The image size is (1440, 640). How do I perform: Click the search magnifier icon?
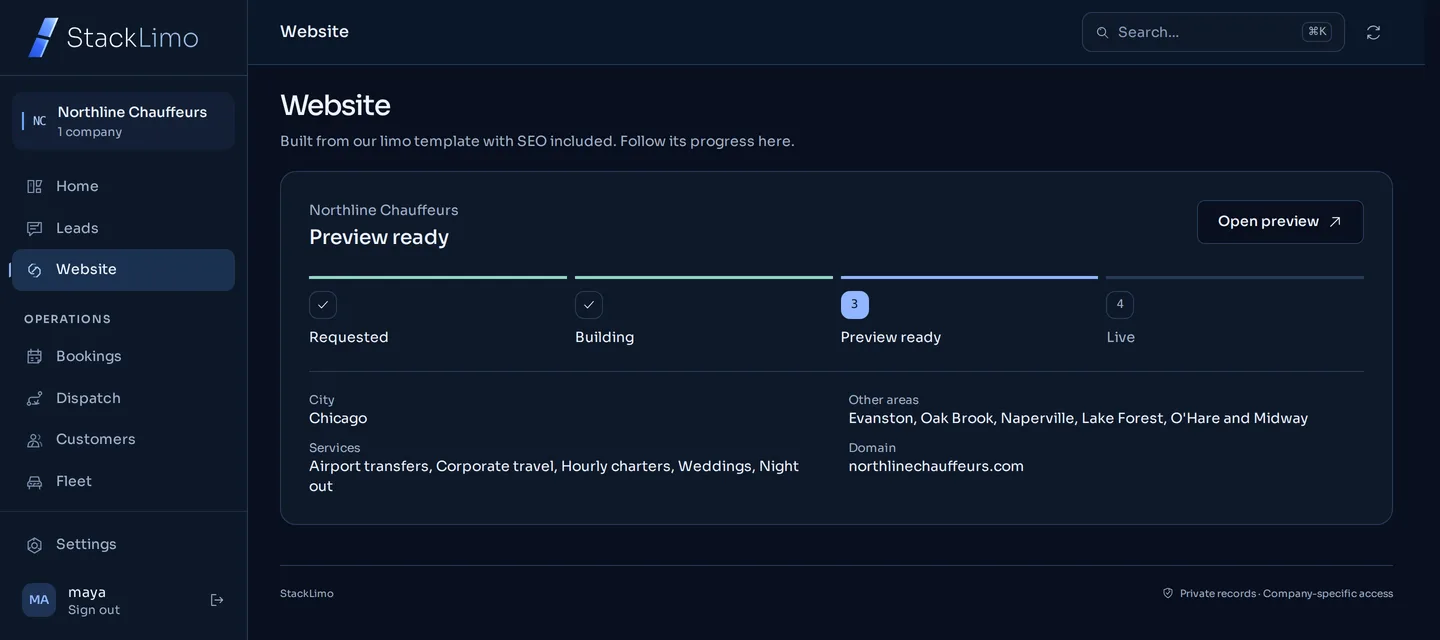1103,32
